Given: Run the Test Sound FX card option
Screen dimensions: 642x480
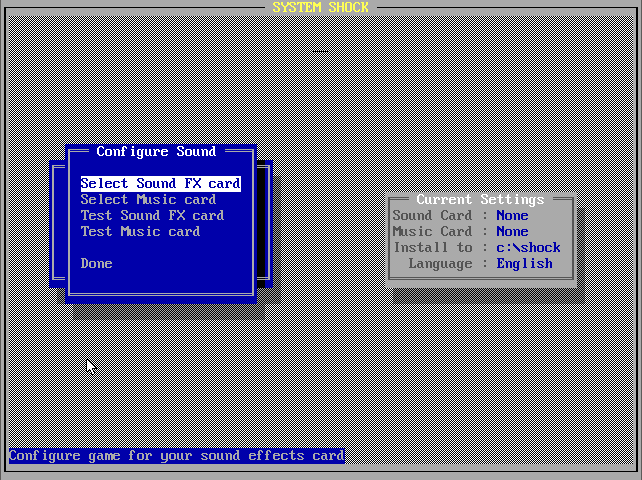Looking at the screenshot, I should [x=152, y=216].
